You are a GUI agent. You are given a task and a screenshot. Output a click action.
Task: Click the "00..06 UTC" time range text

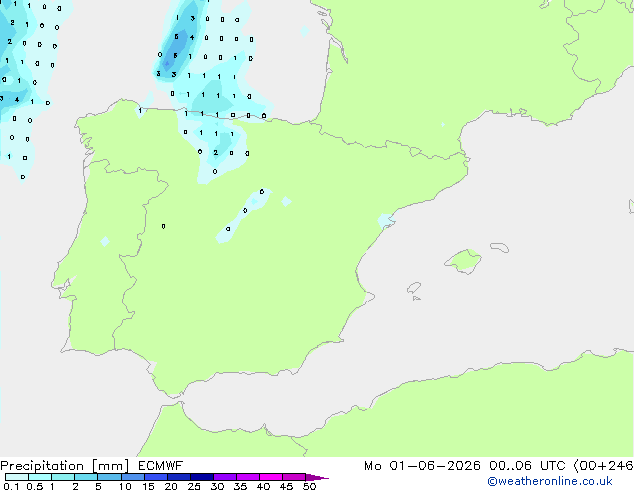point(527,466)
